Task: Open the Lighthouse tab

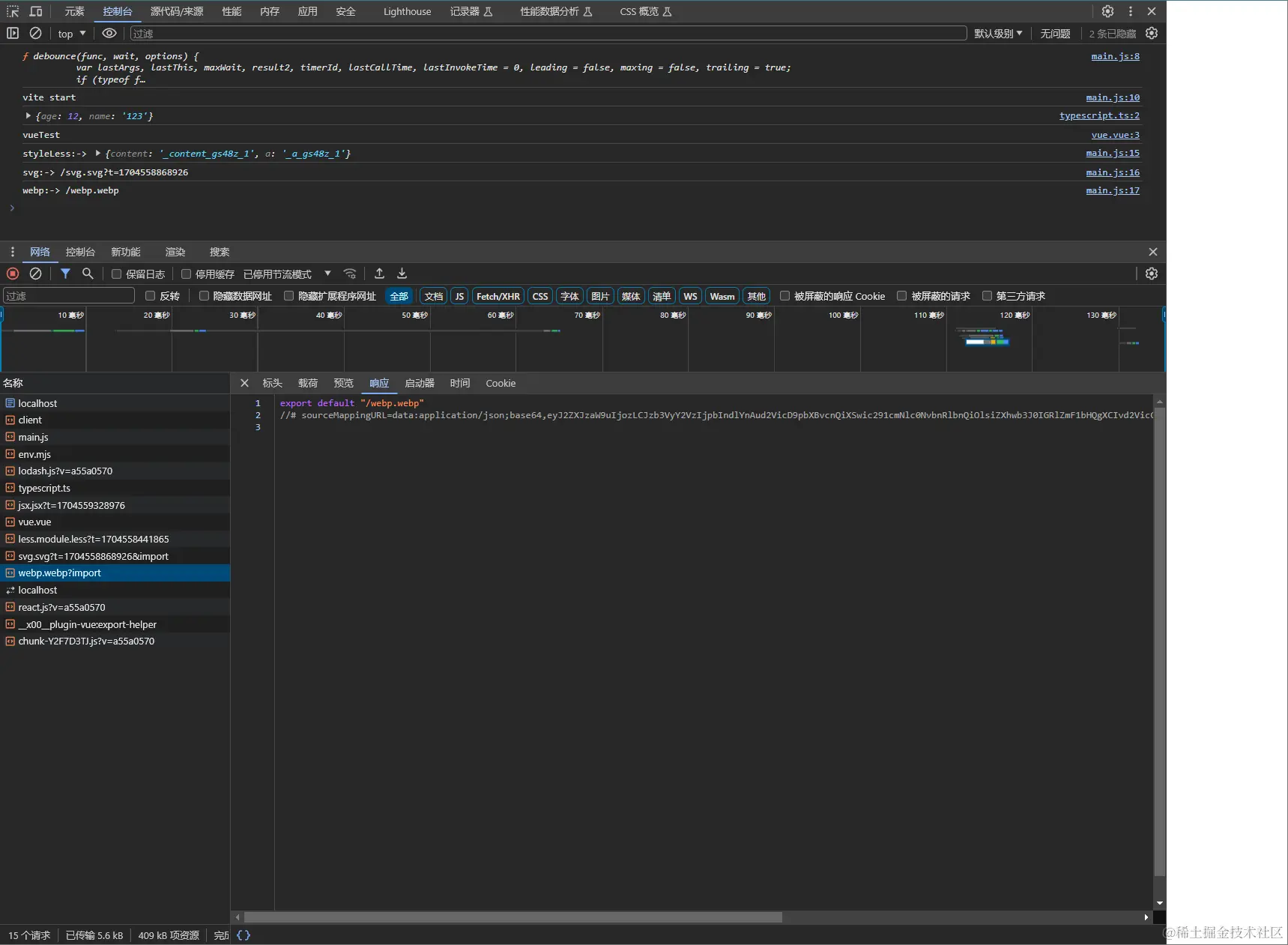Action: coord(407,11)
